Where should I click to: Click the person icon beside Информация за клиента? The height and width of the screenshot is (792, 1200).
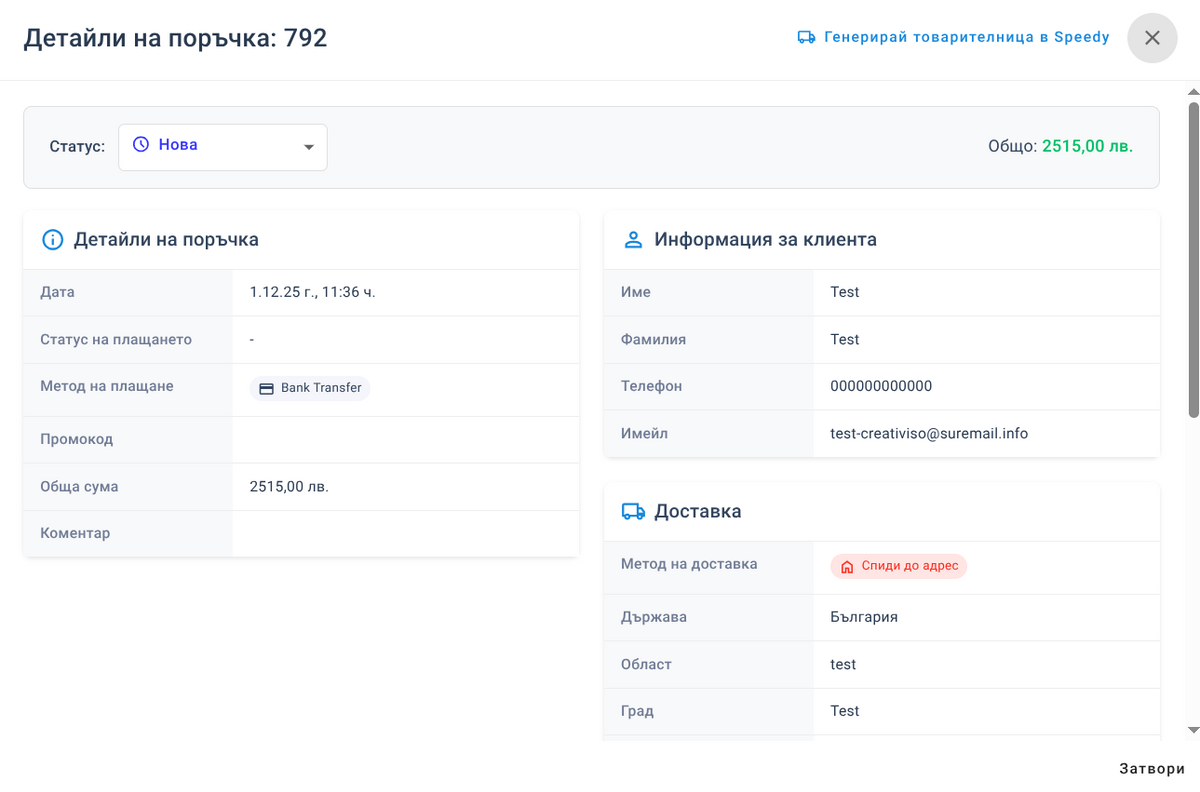click(x=633, y=240)
